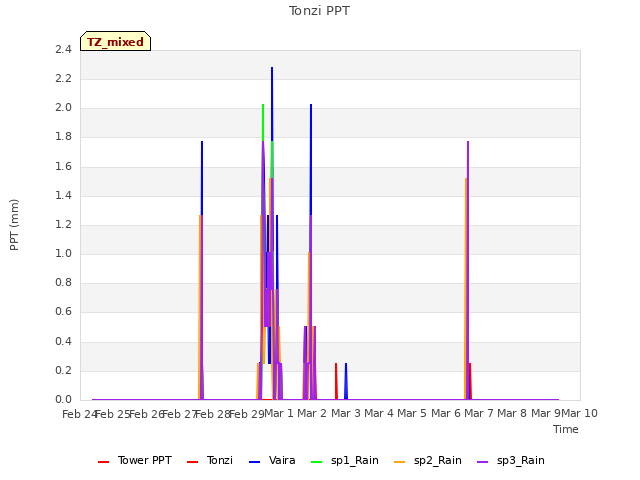Click the Mar 1 x-axis date label

coord(279,413)
